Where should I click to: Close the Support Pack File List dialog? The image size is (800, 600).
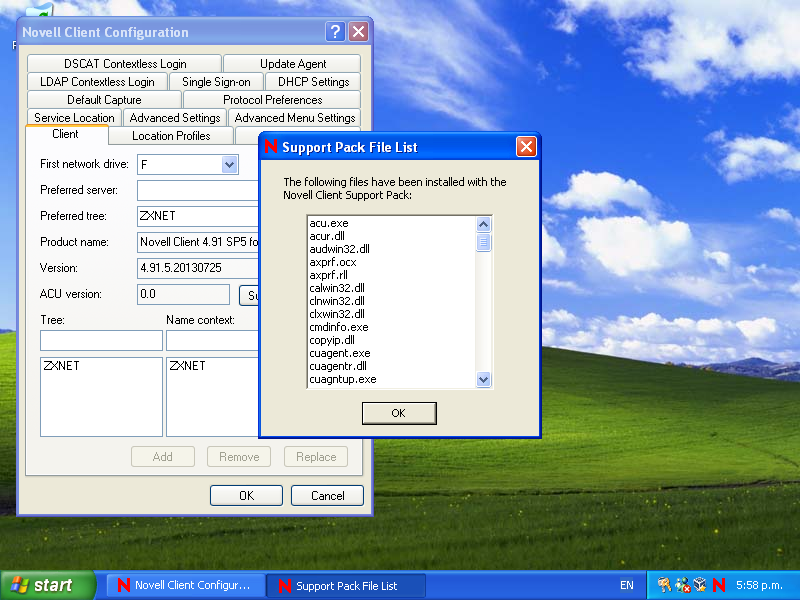pos(526,147)
